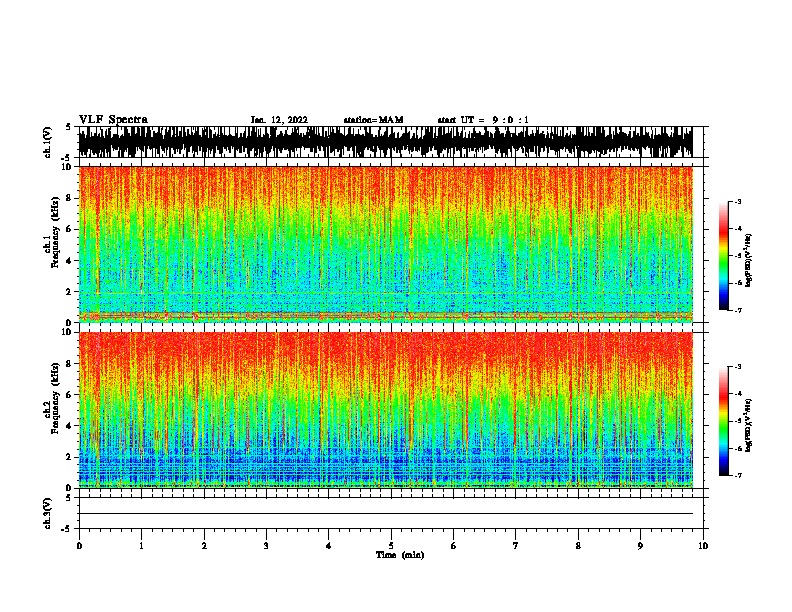
Task: Click the "ch.3(V)" axis label
Action: pyautogui.click(x=47, y=514)
